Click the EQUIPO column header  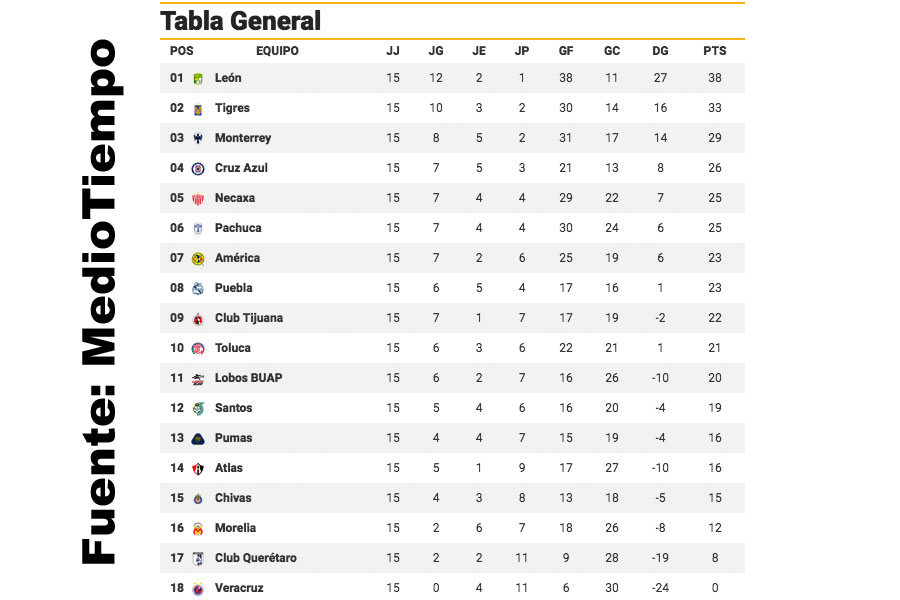[x=277, y=51]
